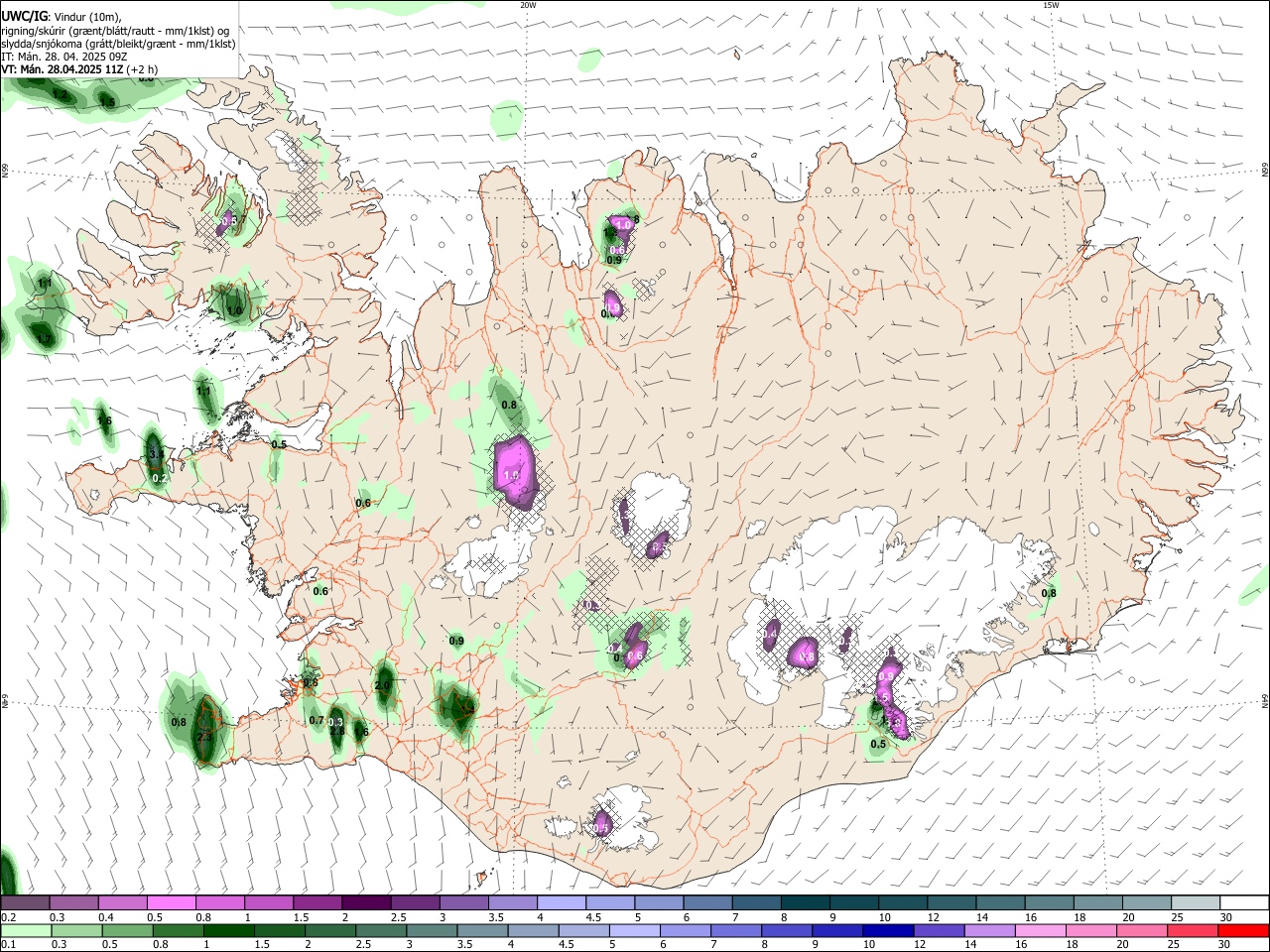This screenshot has height=952, width=1270.
Task: Click the violet 14 swatch in the lower legend
Action: 990,930
